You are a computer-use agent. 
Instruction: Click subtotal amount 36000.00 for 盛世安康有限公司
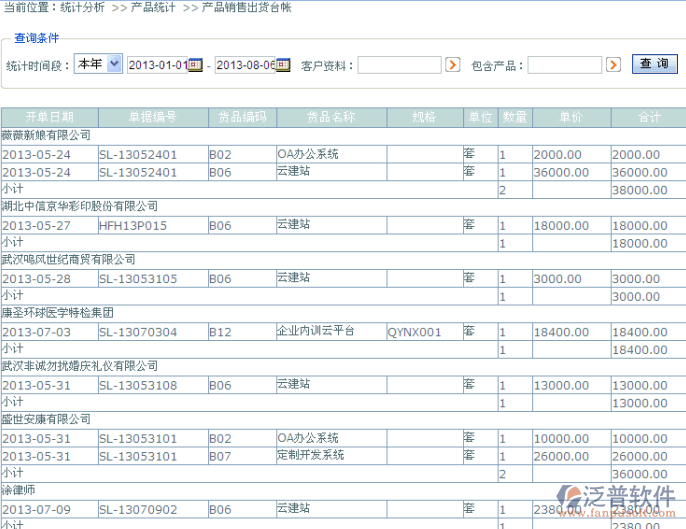[640, 474]
